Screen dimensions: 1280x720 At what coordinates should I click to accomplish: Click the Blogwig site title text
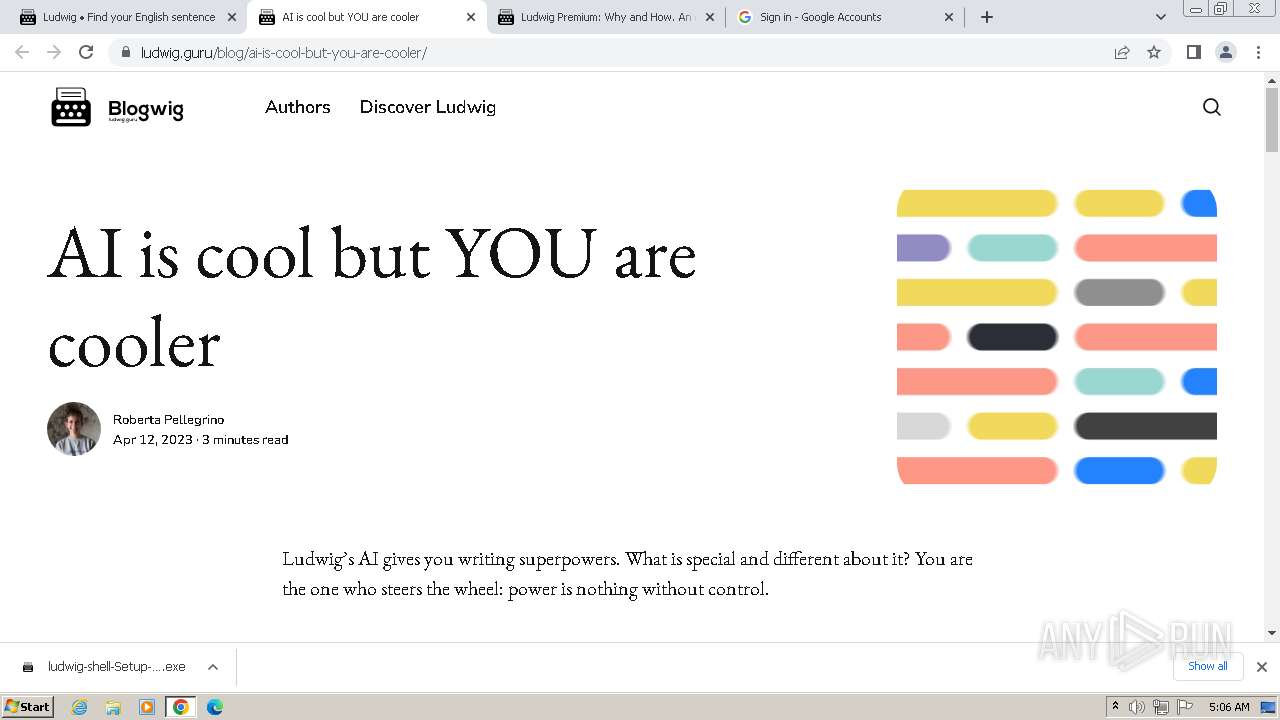click(146, 109)
